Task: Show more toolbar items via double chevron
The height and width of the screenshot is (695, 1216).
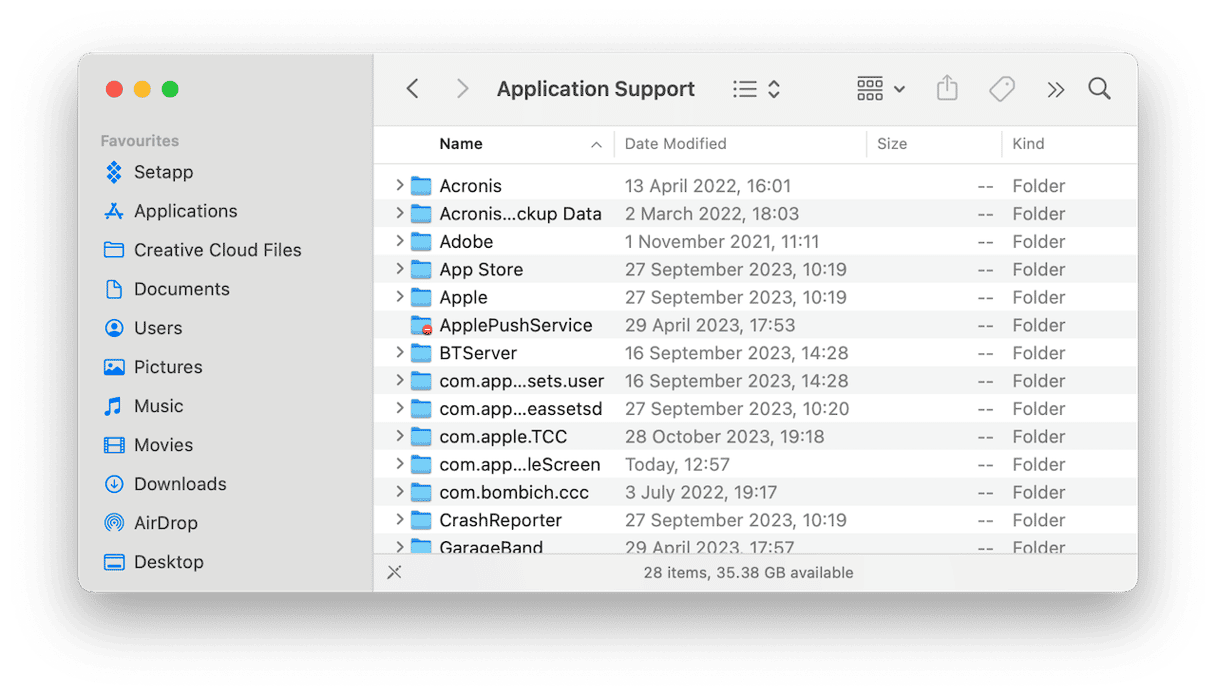Action: pyautogui.click(x=1055, y=89)
